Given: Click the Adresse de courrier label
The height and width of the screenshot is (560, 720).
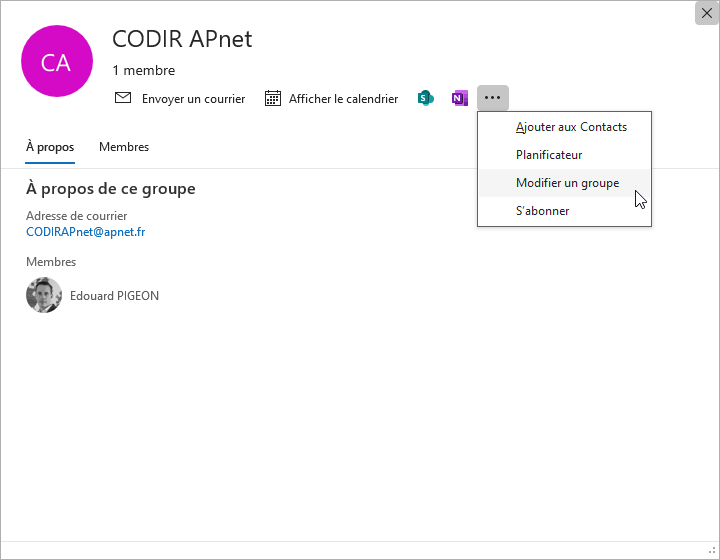Looking at the screenshot, I should tap(76, 216).
